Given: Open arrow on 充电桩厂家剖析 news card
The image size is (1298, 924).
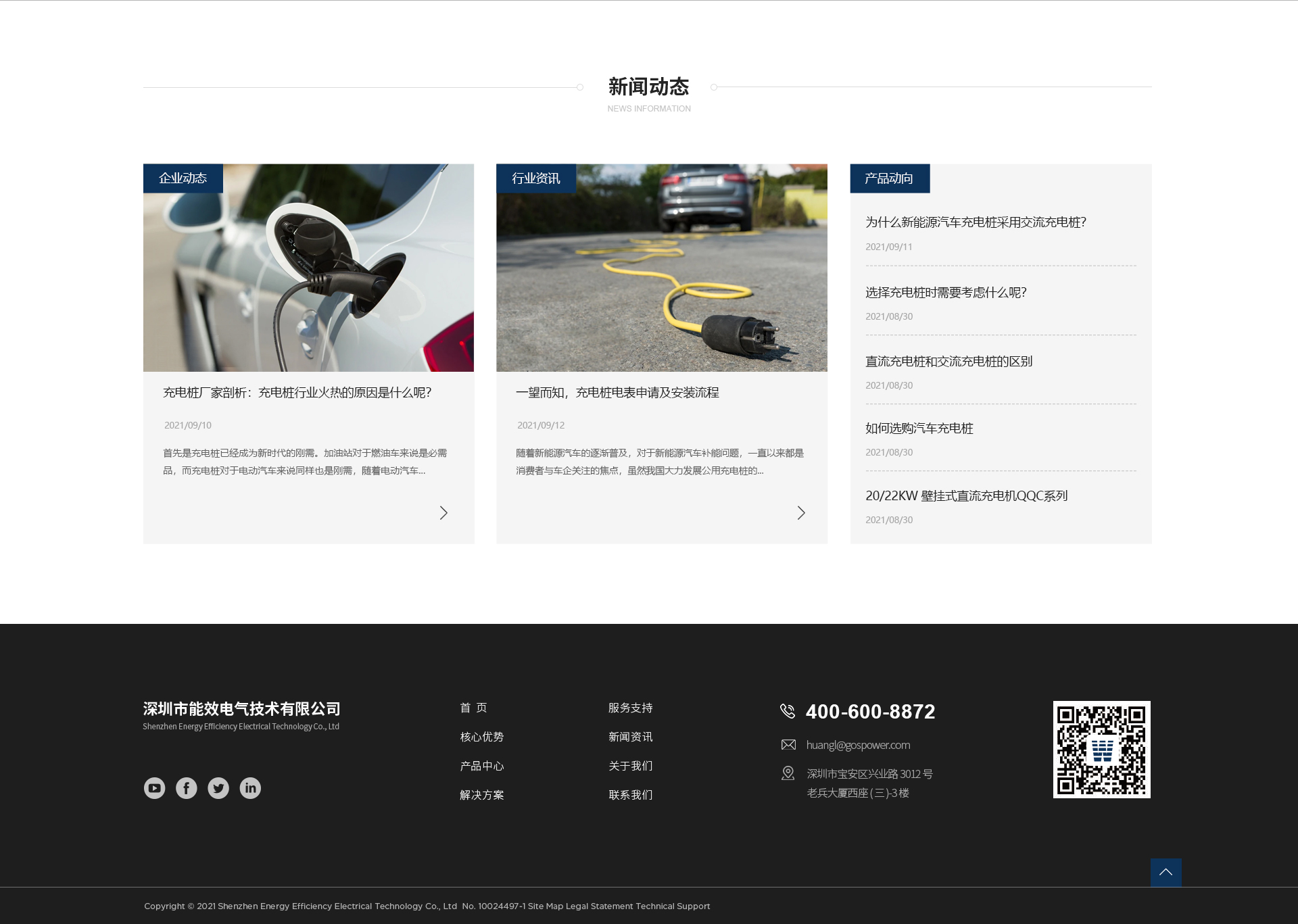Looking at the screenshot, I should pyautogui.click(x=443, y=513).
